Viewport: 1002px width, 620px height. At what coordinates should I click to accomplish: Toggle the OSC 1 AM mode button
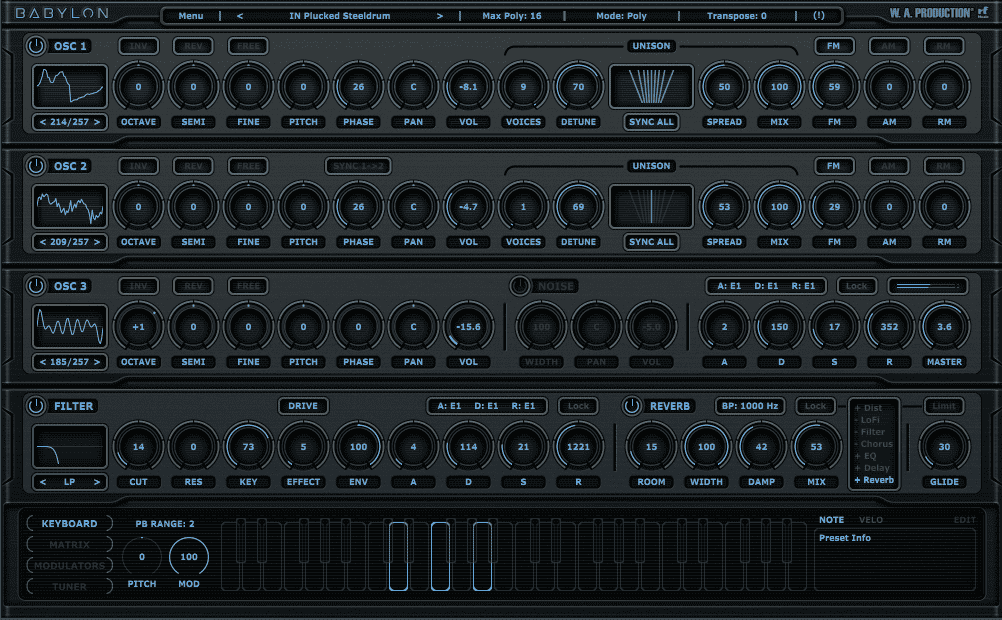point(889,46)
